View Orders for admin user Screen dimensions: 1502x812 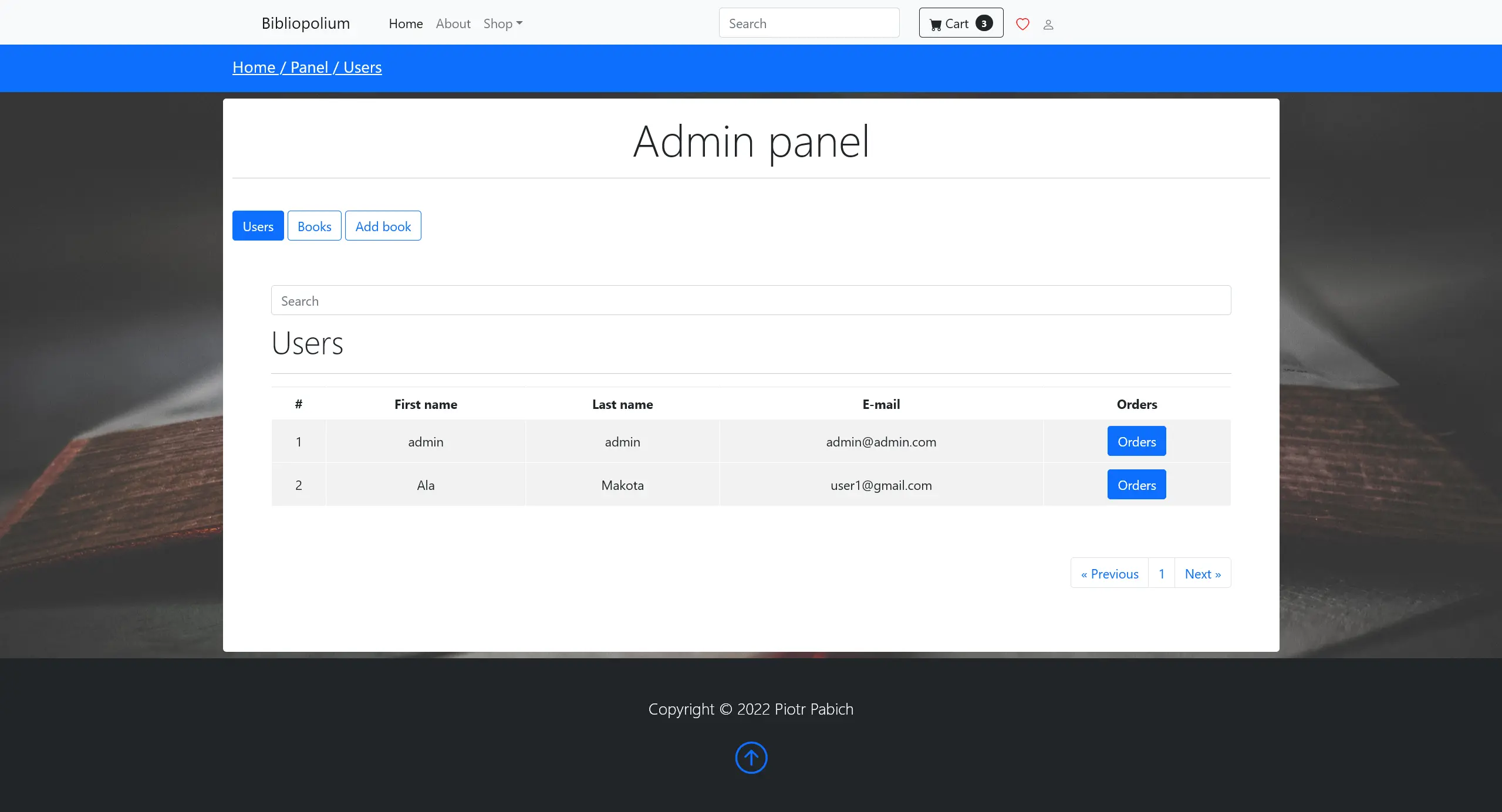1136,441
